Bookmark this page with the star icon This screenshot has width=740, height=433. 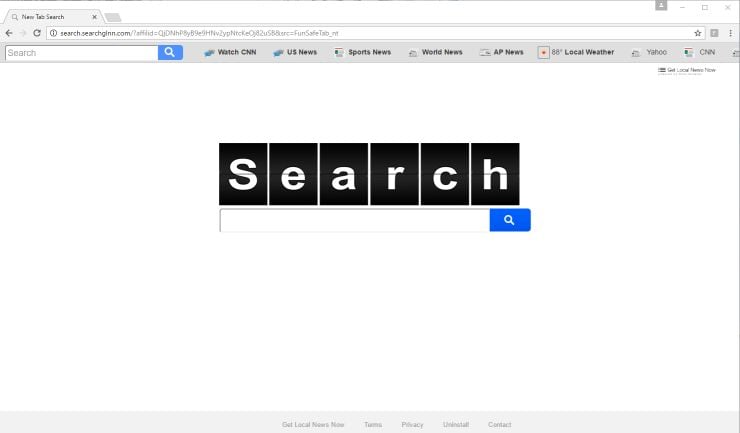pos(699,33)
